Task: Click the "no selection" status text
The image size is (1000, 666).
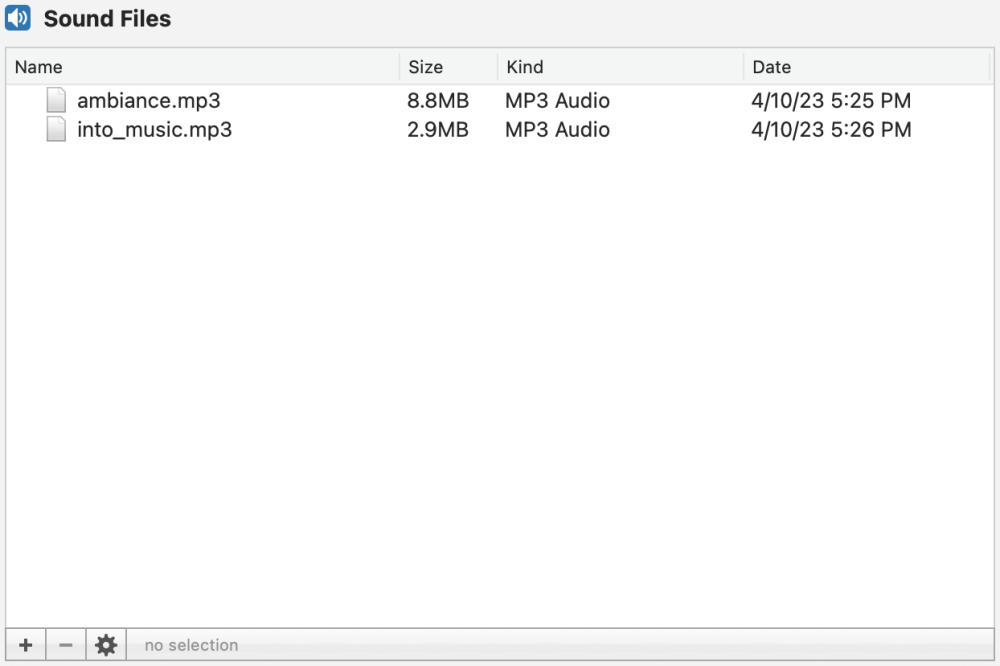Action: click(x=191, y=645)
